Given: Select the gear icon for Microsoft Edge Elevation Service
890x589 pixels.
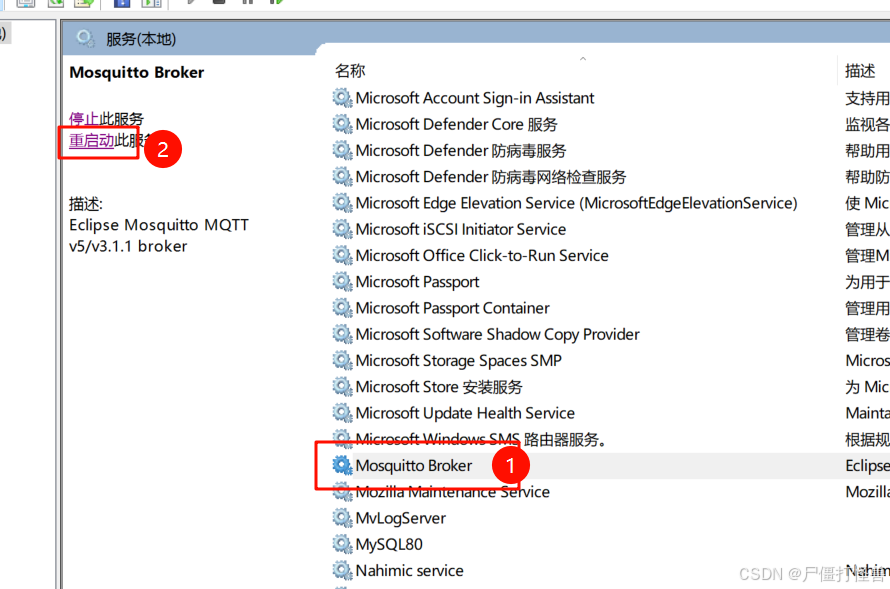Looking at the screenshot, I should click(x=342, y=203).
